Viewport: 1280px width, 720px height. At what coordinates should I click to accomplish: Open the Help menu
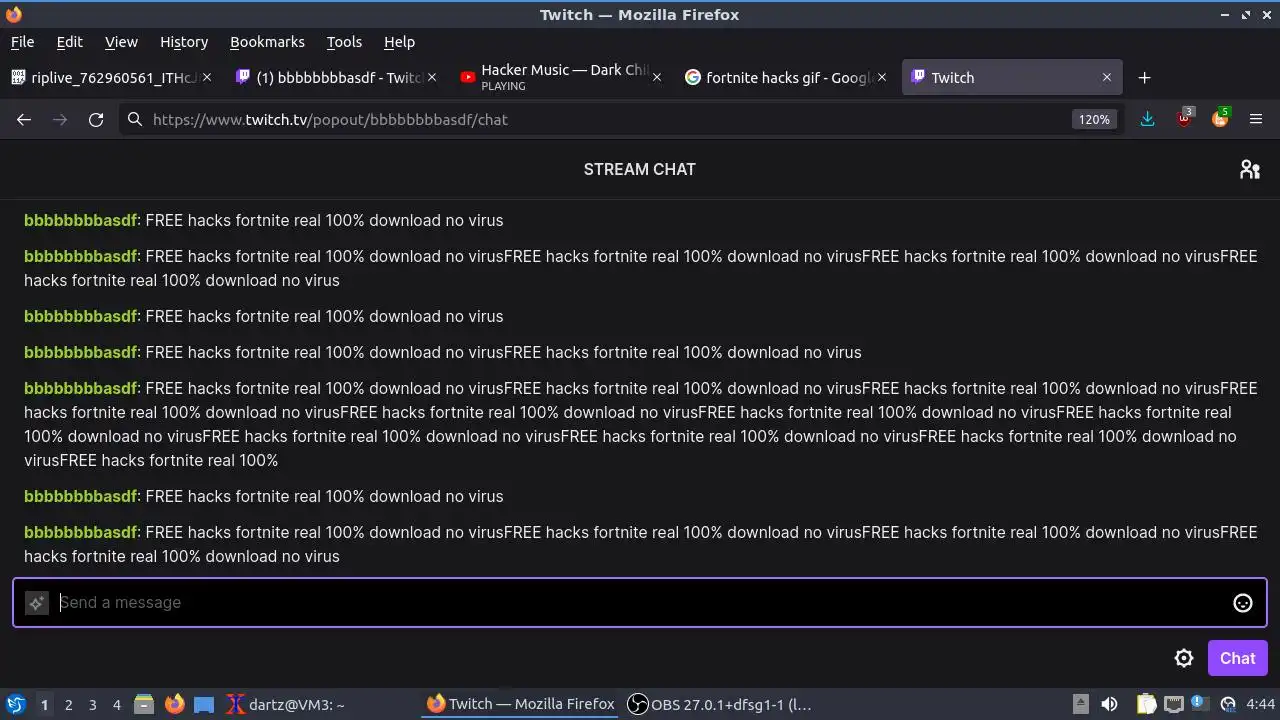pyautogui.click(x=399, y=42)
